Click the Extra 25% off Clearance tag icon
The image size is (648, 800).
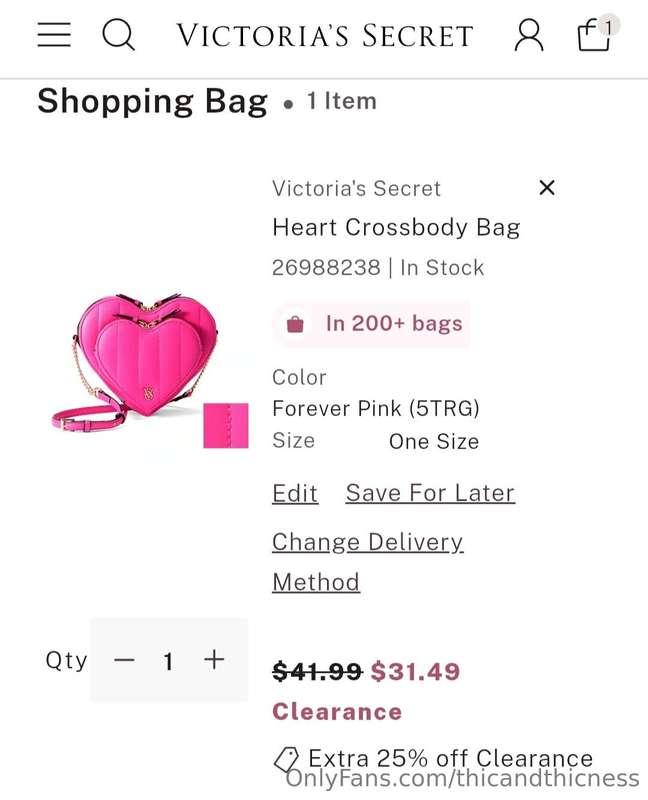tap(286, 760)
